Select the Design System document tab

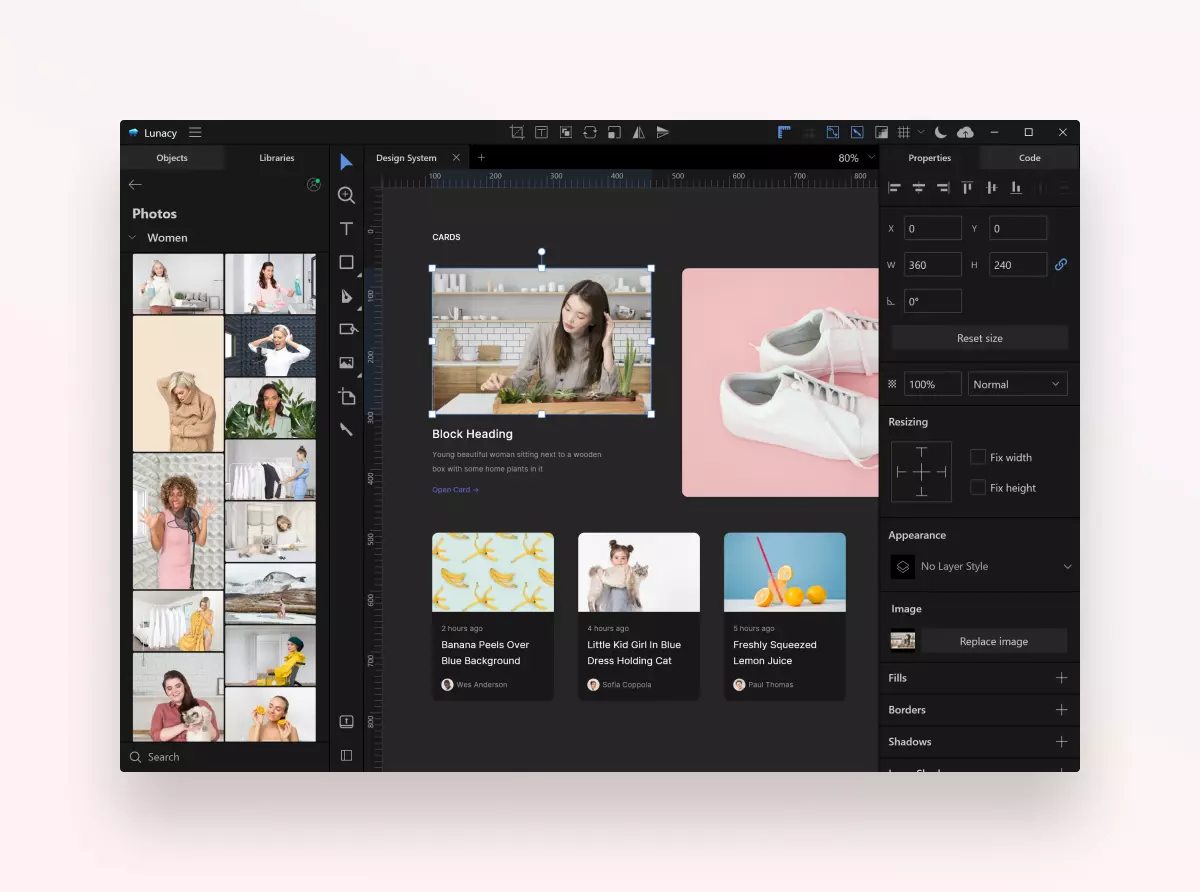tap(406, 158)
